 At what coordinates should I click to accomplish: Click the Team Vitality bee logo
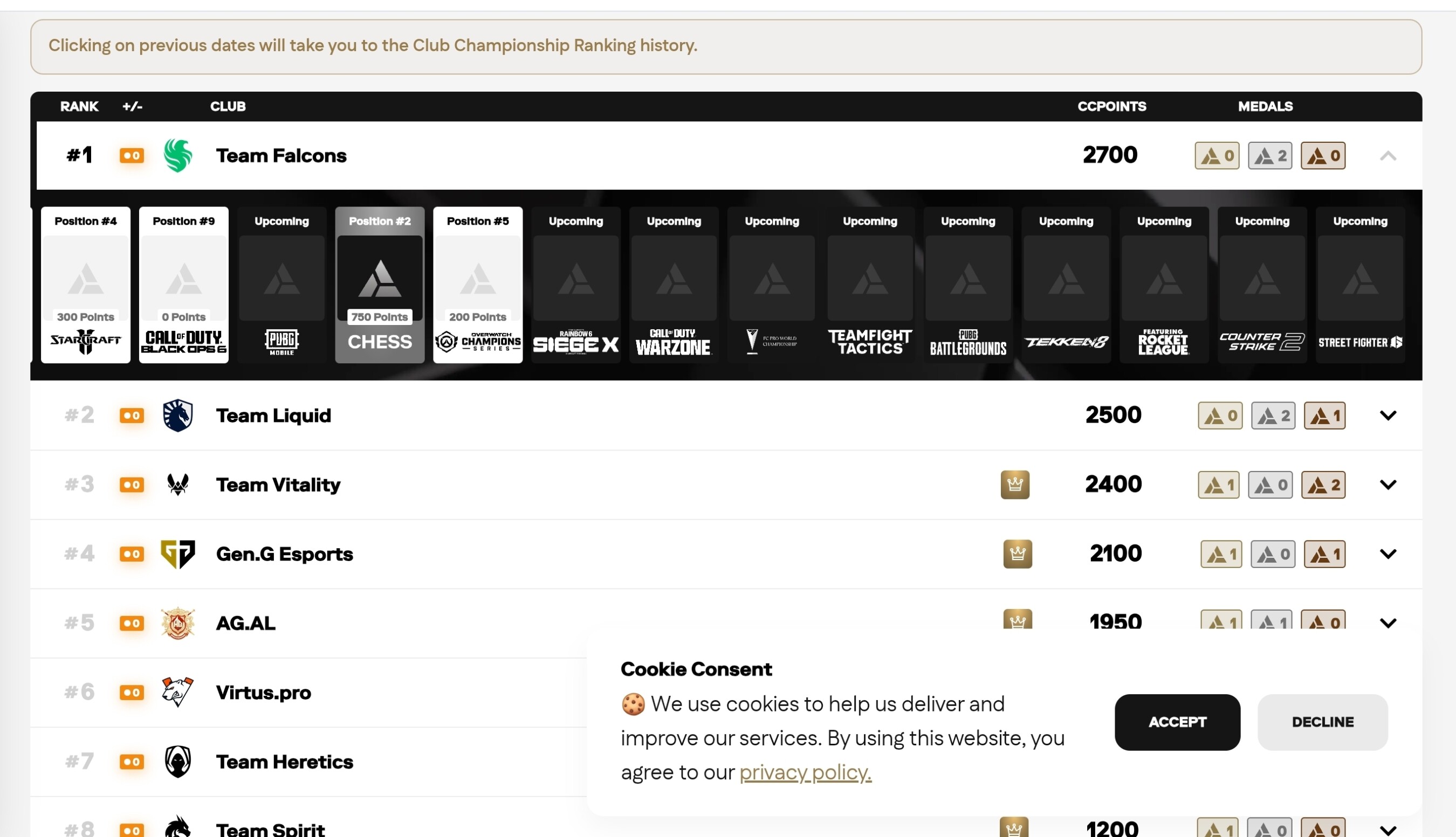coord(178,484)
